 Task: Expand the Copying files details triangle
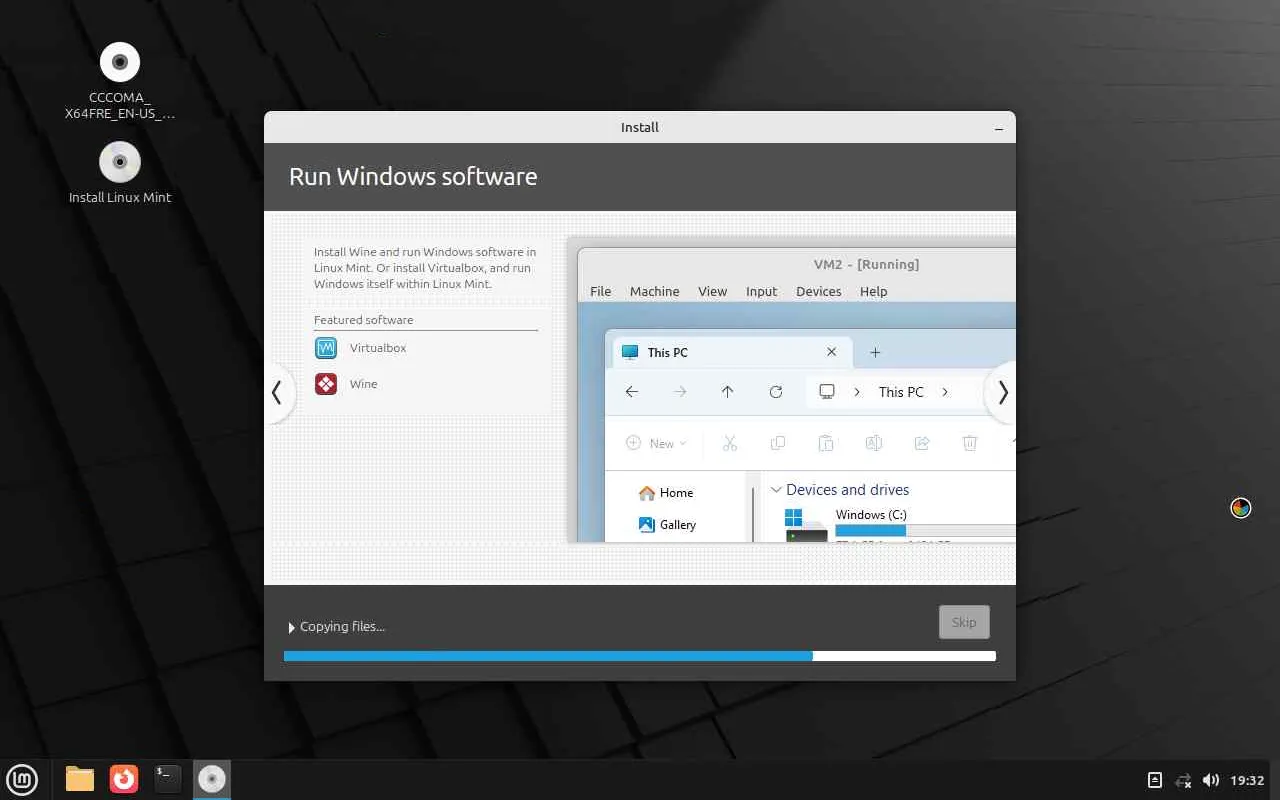coord(291,627)
